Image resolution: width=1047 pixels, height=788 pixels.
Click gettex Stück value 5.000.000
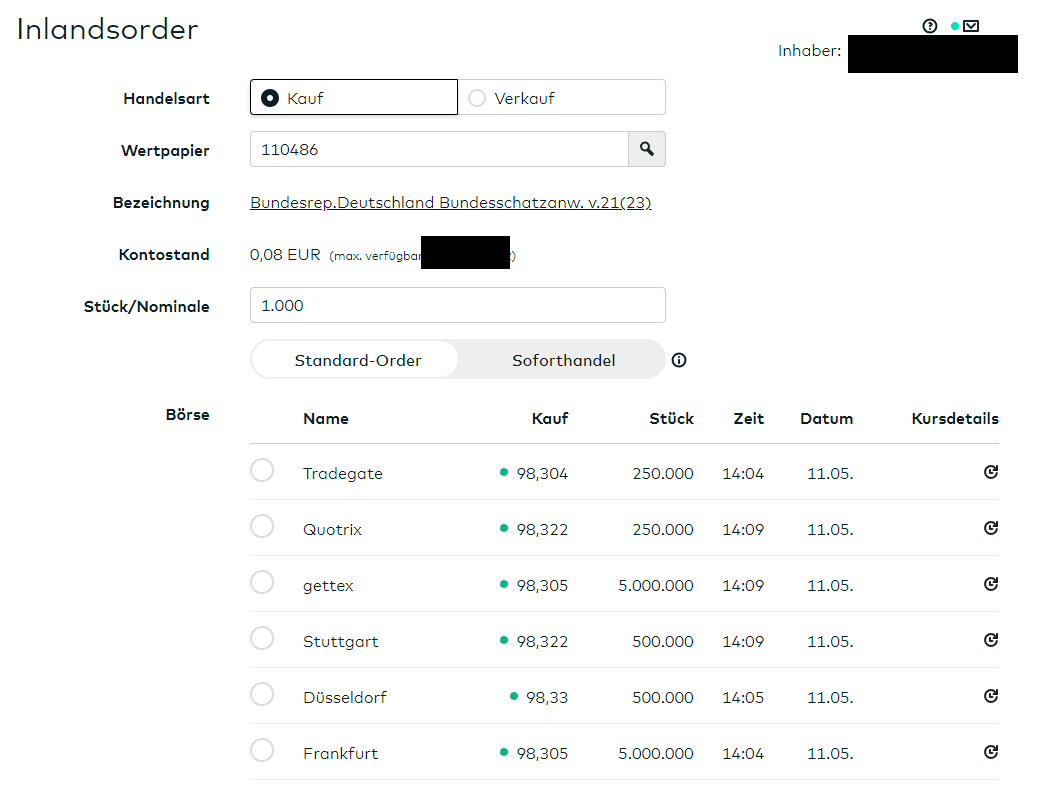[656, 586]
